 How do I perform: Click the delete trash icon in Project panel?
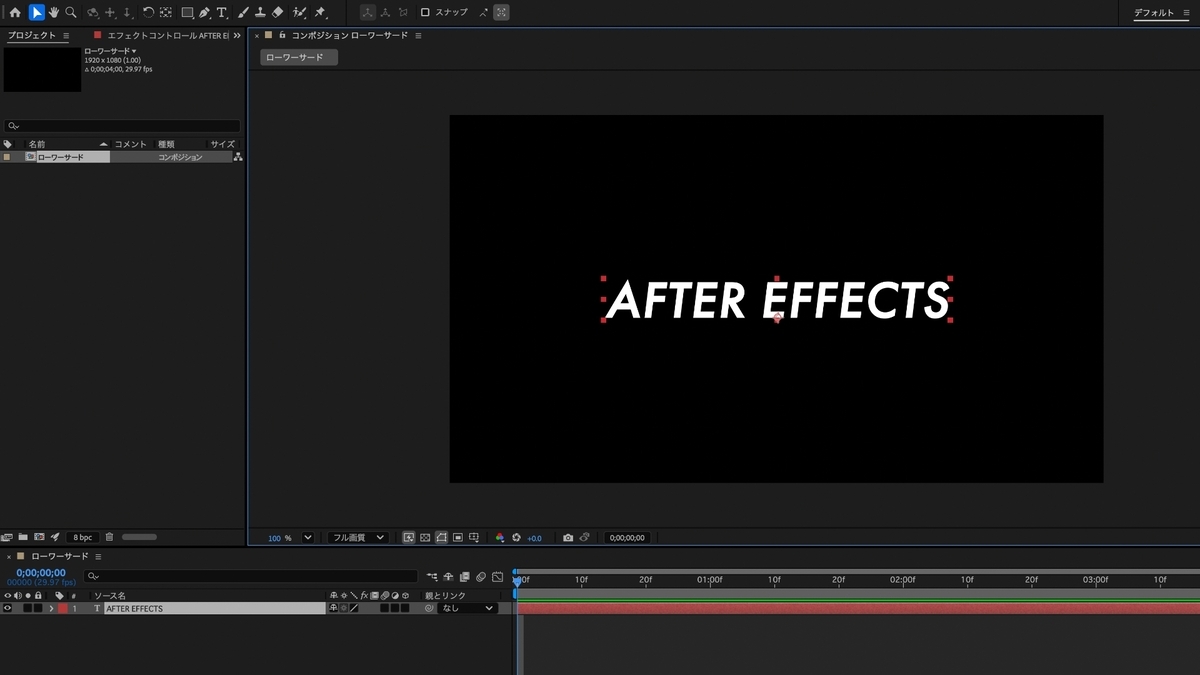point(109,537)
